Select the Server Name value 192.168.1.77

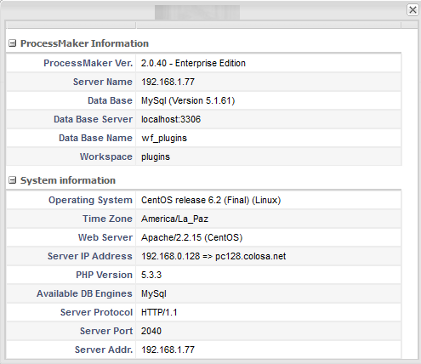(x=168, y=82)
